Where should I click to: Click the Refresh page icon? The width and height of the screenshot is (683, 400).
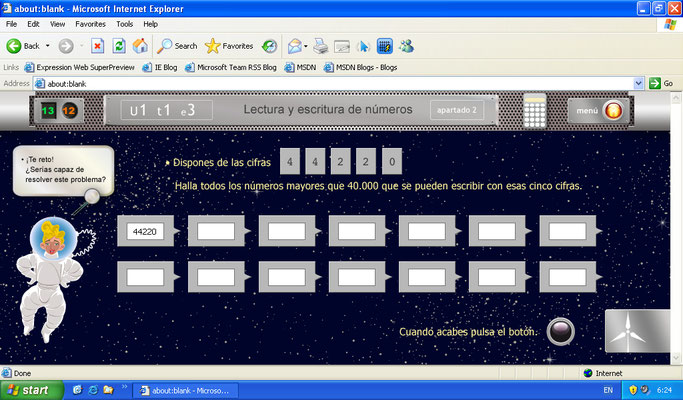119,46
